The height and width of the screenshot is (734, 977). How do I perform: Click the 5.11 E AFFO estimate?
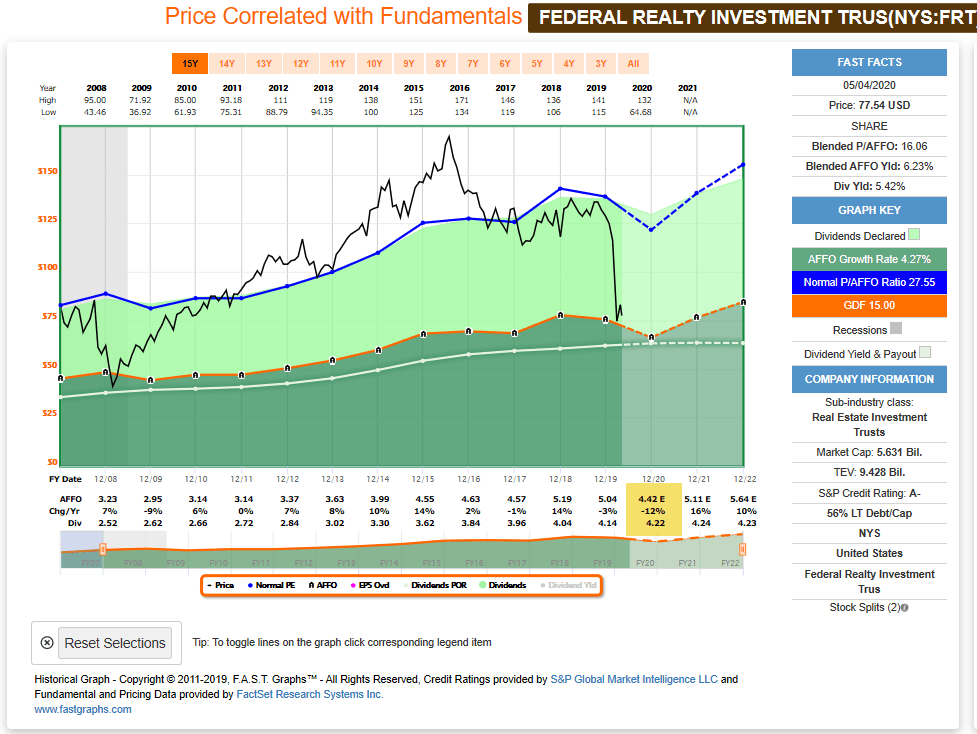[x=698, y=499]
